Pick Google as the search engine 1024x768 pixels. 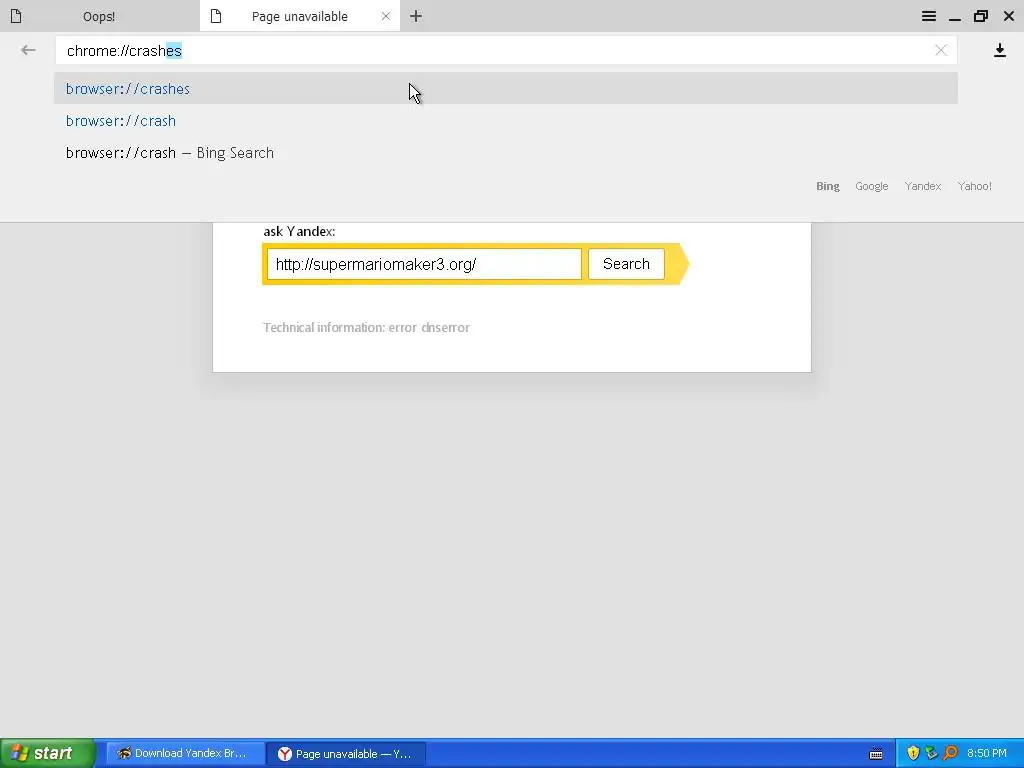tap(872, 186)
